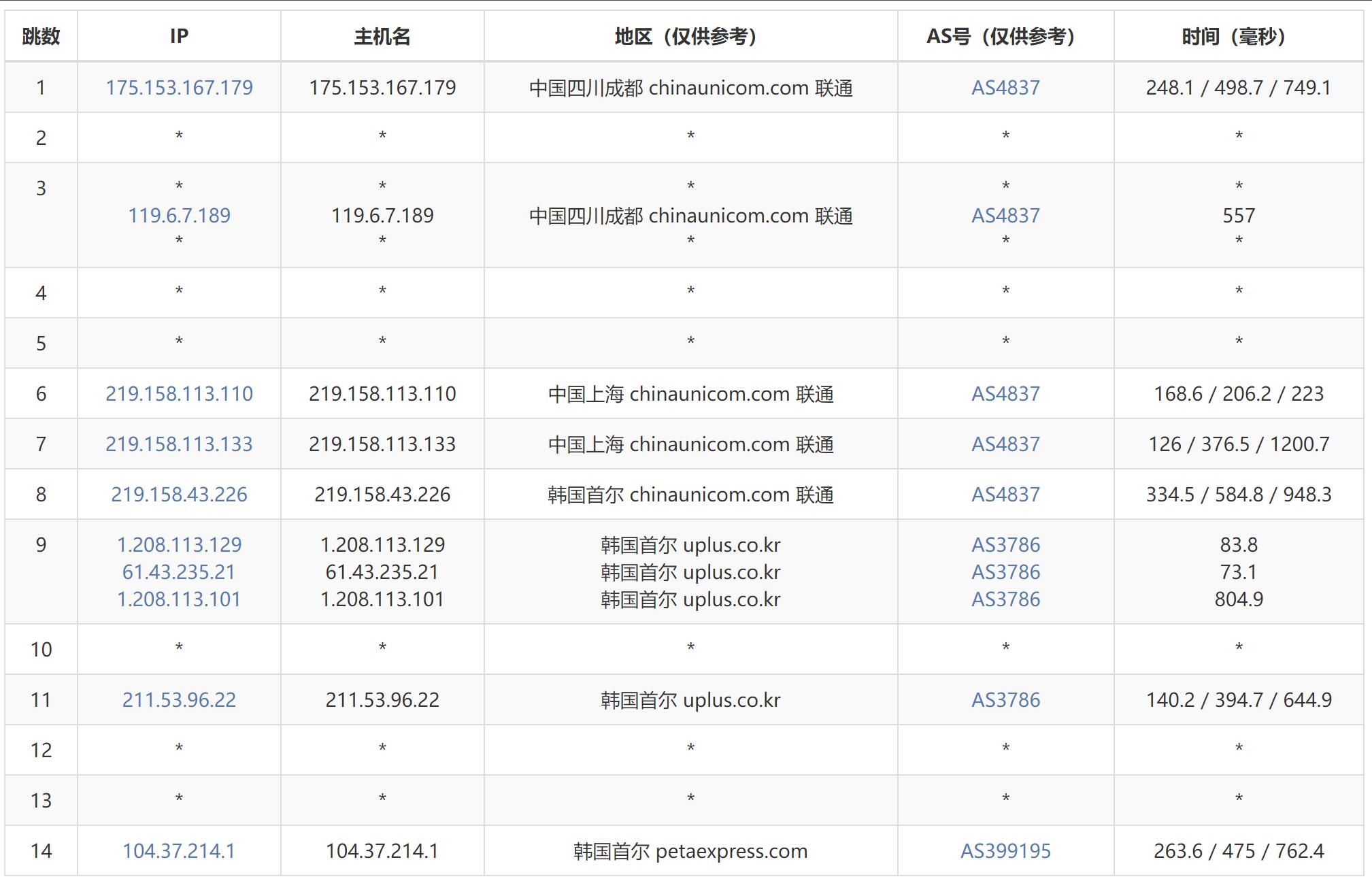Open IP link 61.43.235.21
This screenshot has width=1372, height=879.
pyautogui.click(x=179, y=572)
